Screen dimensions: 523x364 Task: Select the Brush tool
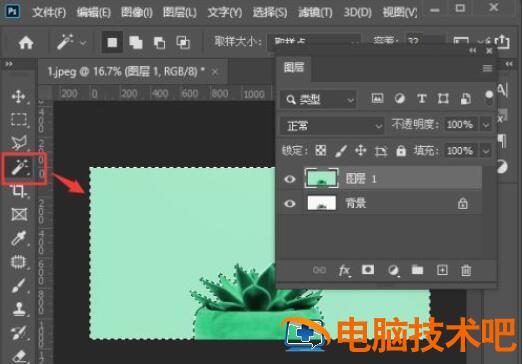(19, 286)
